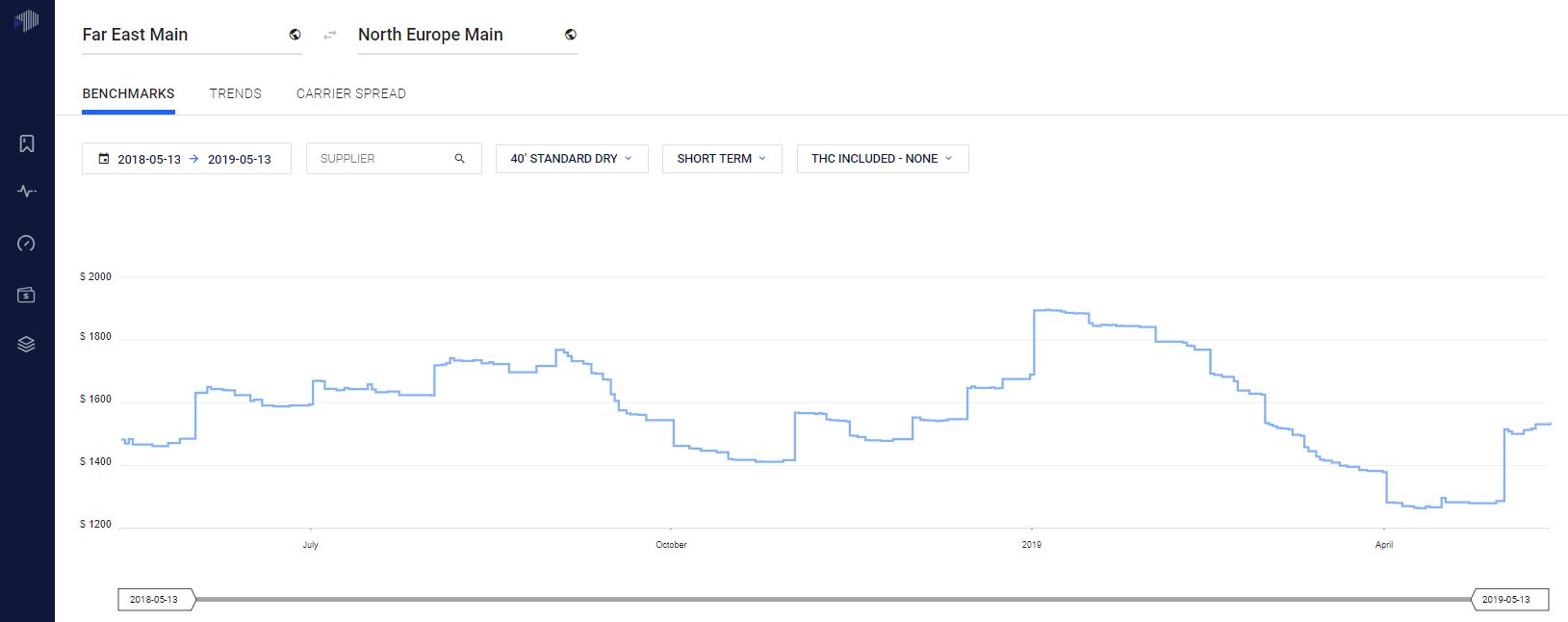Image resolution: width=1568 pixels, height=622 pixels.
Task: Select the pulse activity icon in sidebar
Action: (27, 192)
